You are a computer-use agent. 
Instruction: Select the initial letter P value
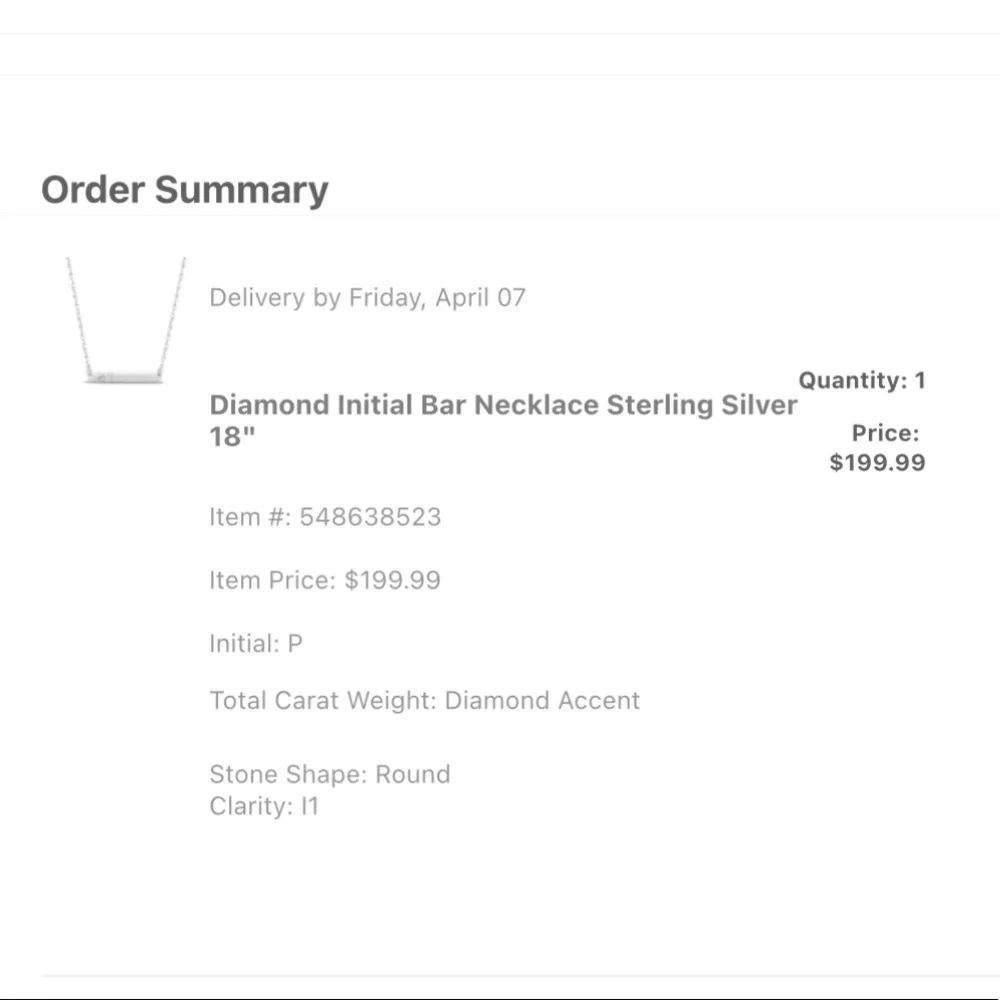coord(295,644)
